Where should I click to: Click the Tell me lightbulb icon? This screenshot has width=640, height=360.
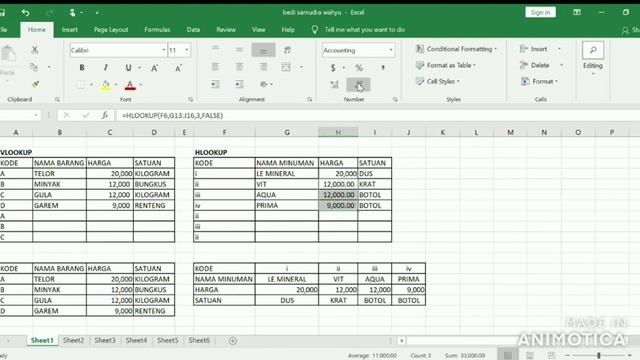coord(315,29)
